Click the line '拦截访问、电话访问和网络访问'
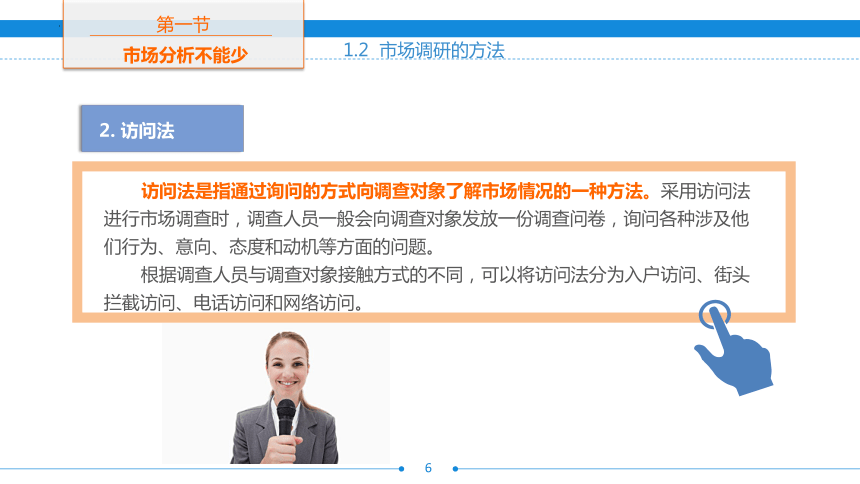 click(x=234, y=302)
